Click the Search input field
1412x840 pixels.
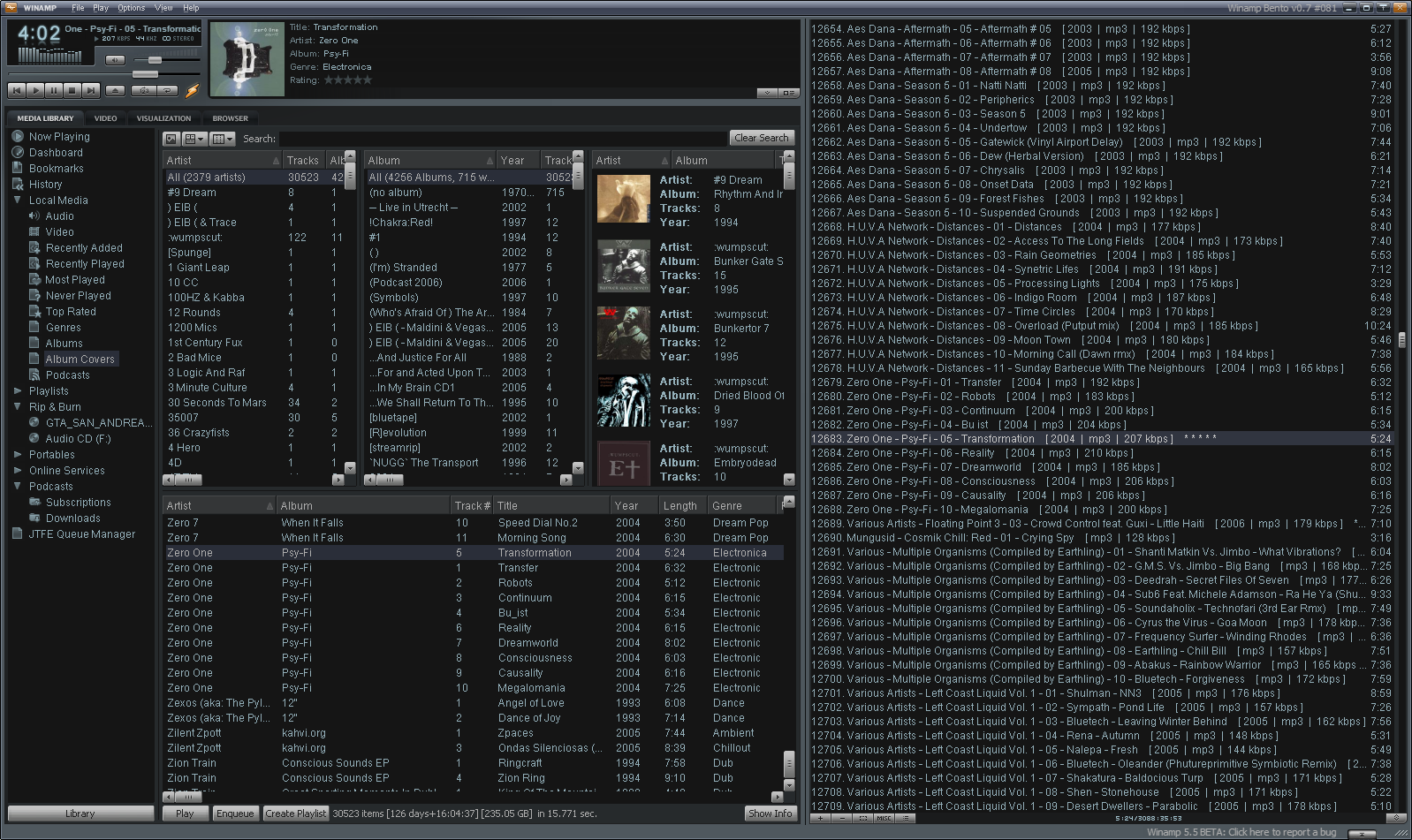pyautogui.click(x=503, y=139)
